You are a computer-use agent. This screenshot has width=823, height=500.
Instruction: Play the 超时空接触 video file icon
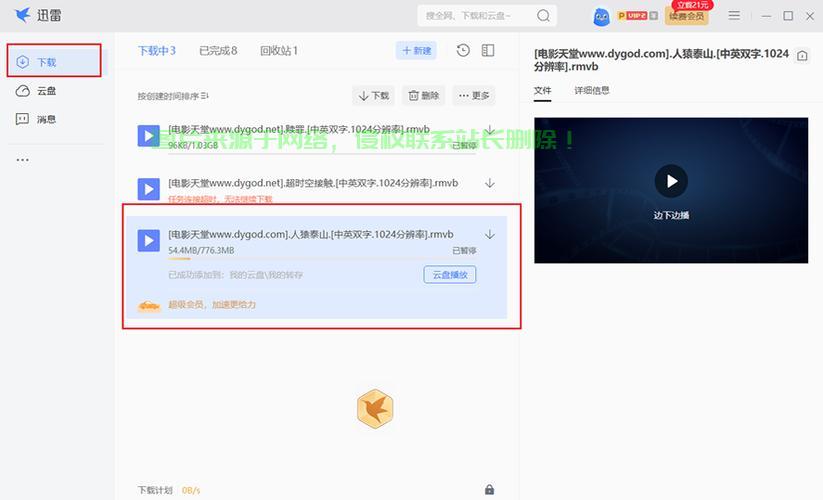point(149,189)
